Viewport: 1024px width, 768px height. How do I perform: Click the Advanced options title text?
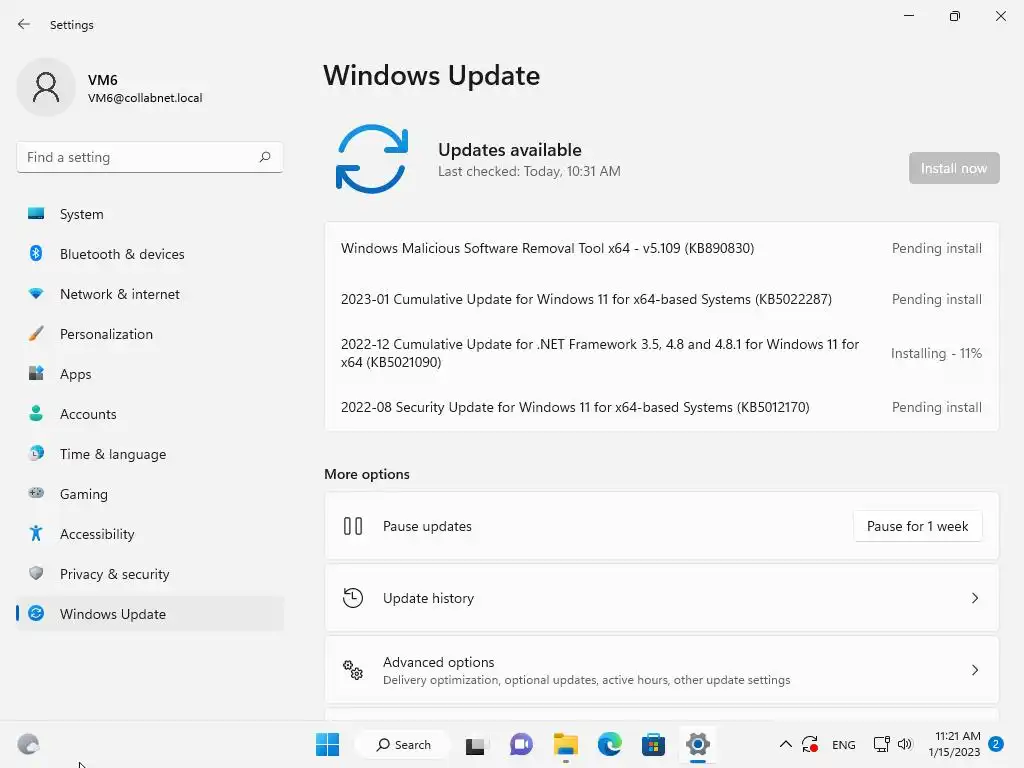(x=438, y=662)
